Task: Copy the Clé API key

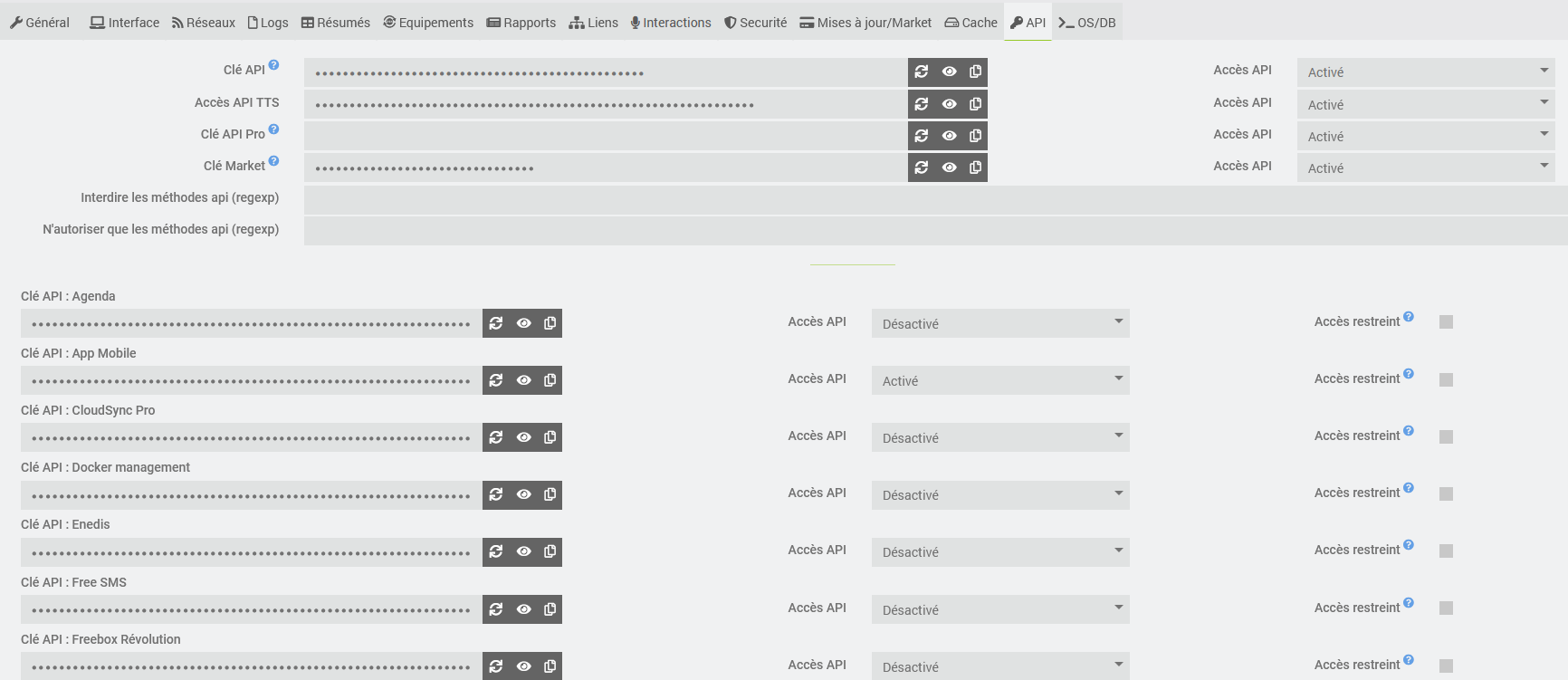Action: tap(975, 72)
